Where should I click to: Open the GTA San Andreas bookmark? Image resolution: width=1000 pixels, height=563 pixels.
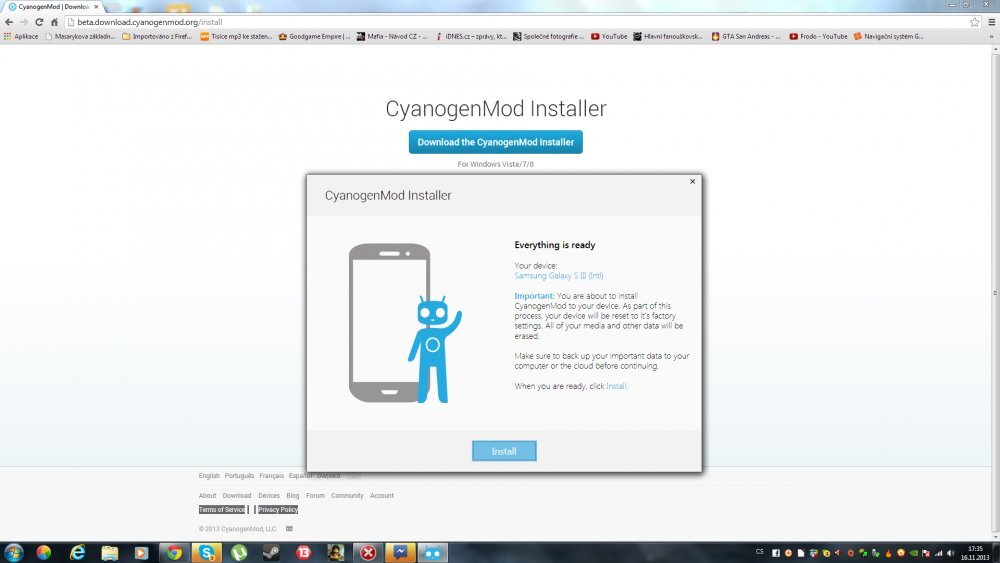pos(746,36)
